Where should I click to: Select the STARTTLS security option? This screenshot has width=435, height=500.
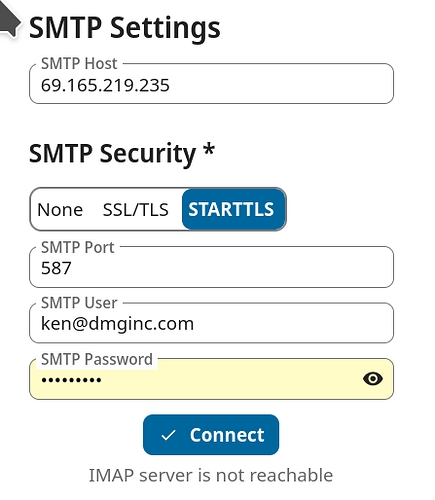pyautogui.click(x=233, y=209)
